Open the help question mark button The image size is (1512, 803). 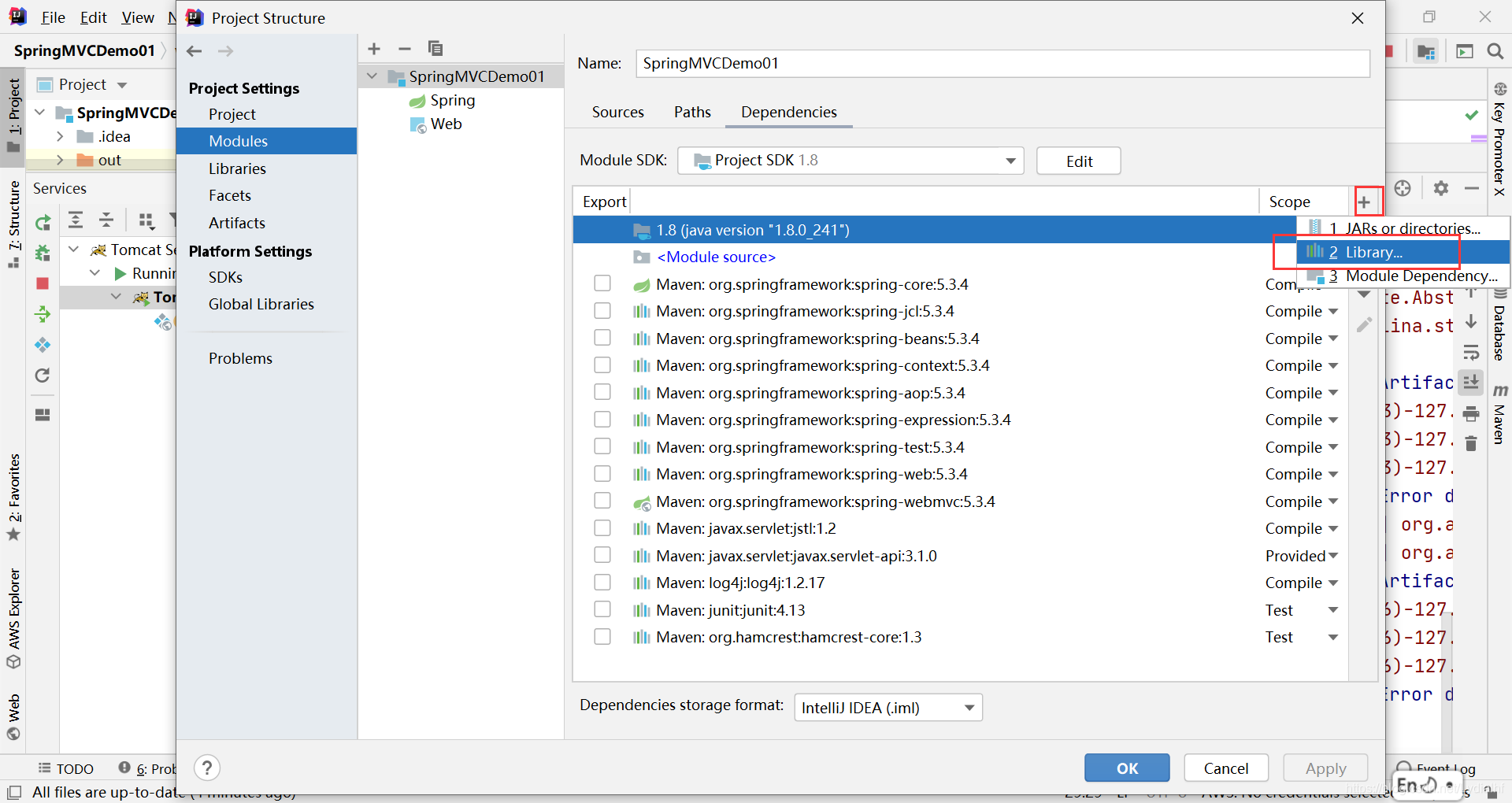click(206, 768)
